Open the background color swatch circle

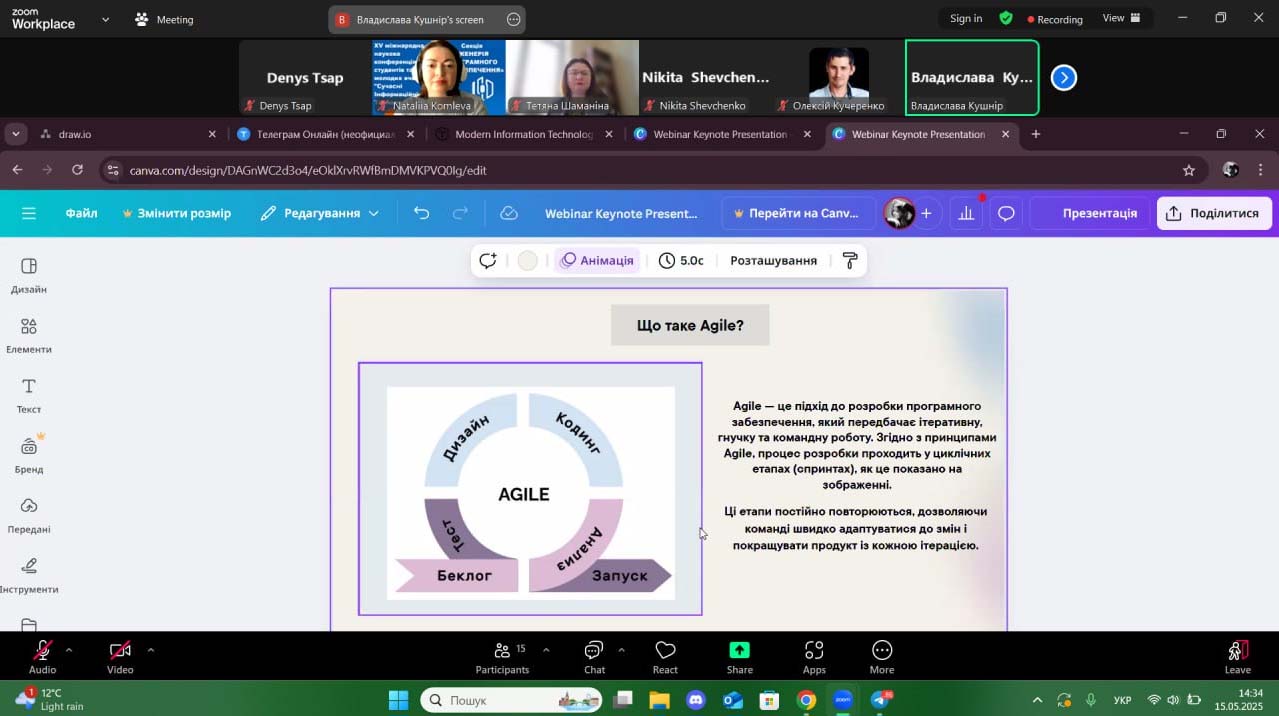pos(528,261)
